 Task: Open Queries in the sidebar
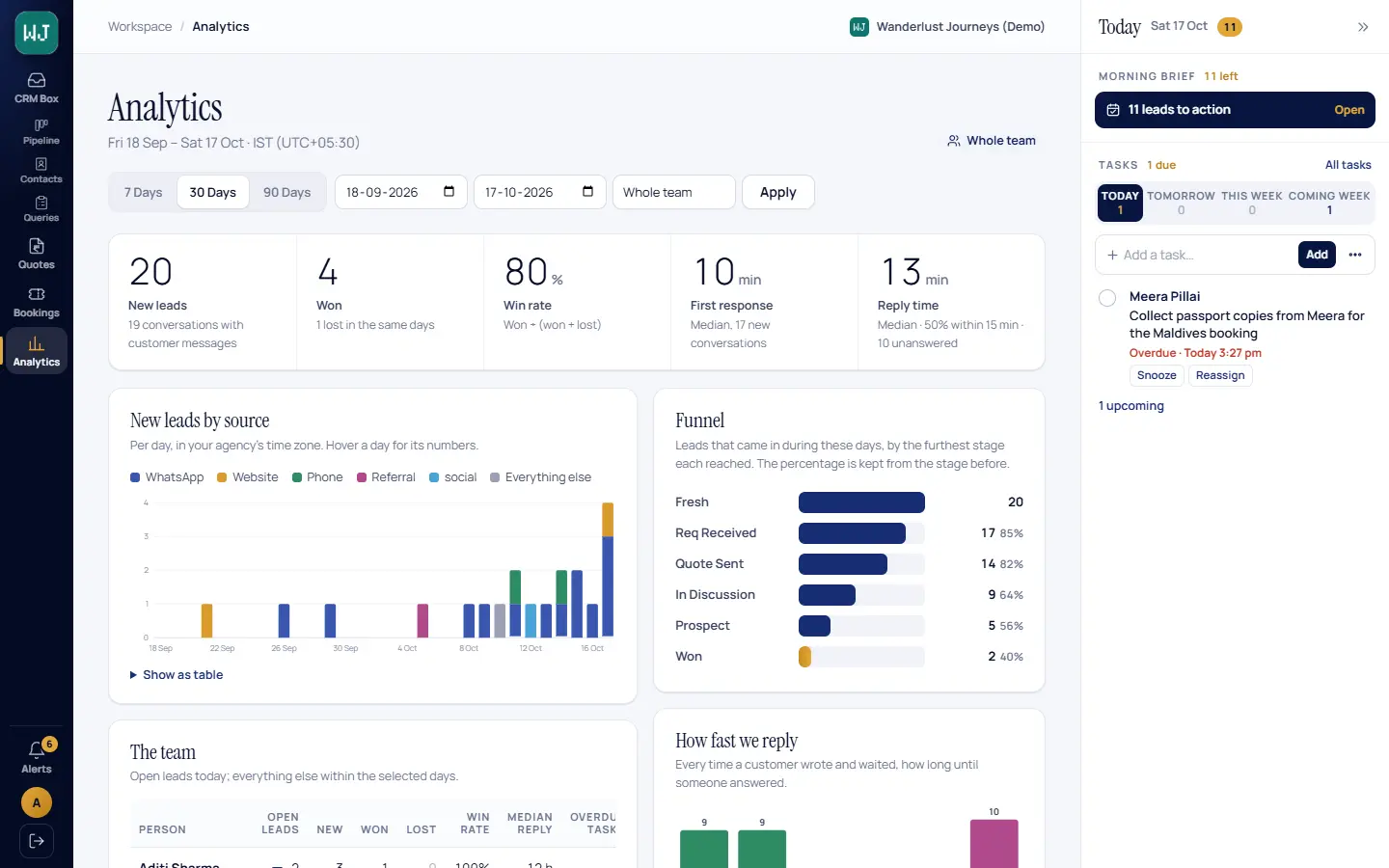(41, 209)
